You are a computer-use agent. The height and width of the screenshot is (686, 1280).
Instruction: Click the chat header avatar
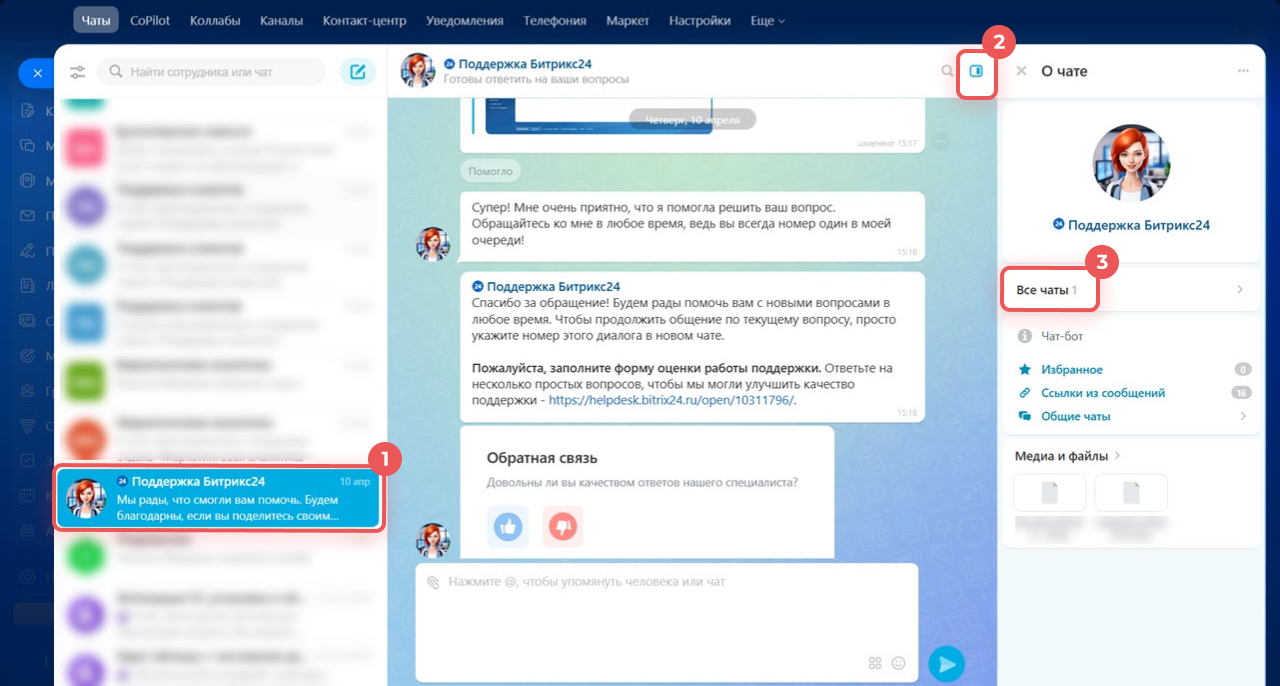pyautogui.click(x=418, y=71)
